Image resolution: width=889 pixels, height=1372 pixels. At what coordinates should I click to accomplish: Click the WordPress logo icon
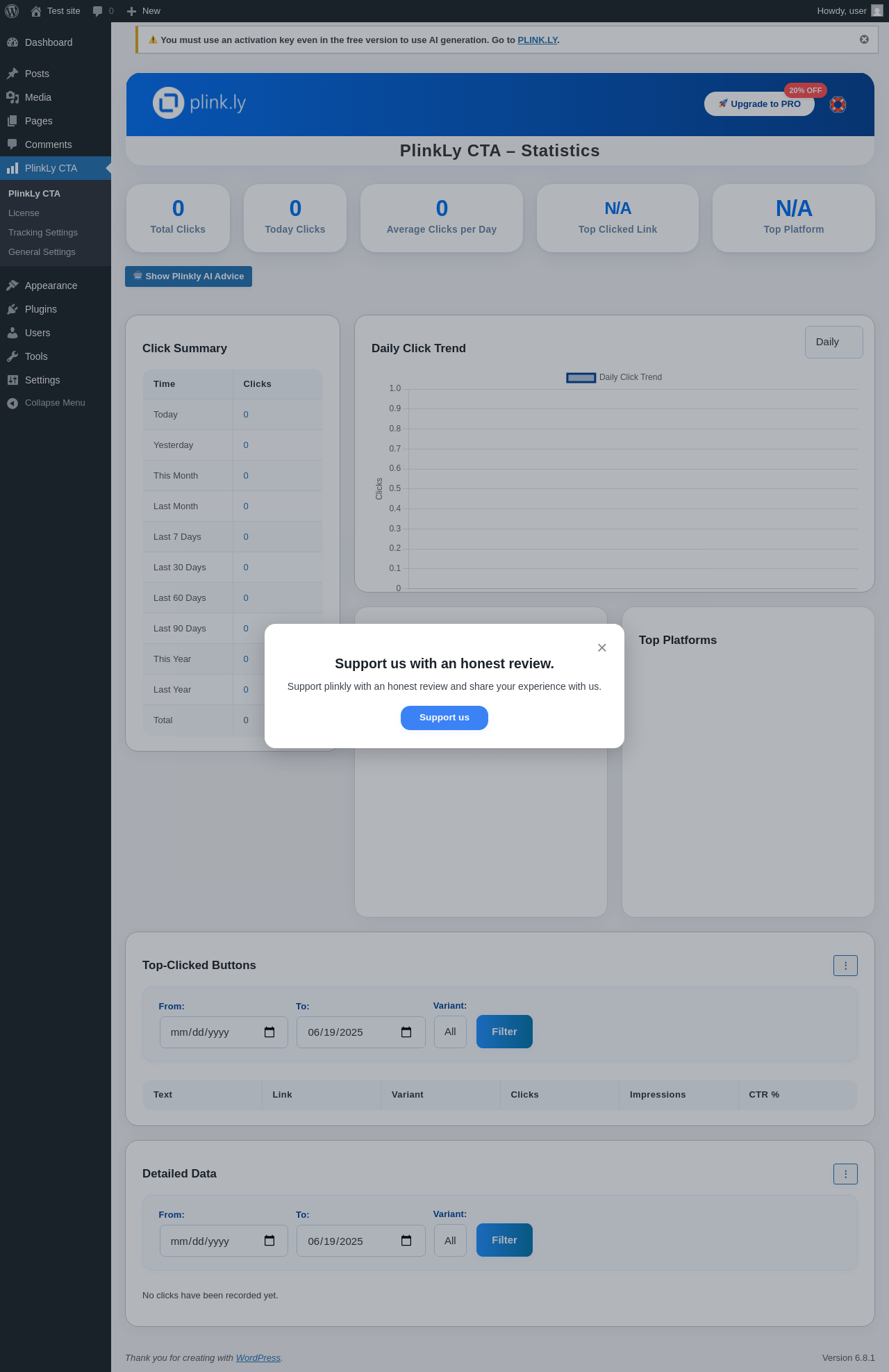(x=12, y=11)
